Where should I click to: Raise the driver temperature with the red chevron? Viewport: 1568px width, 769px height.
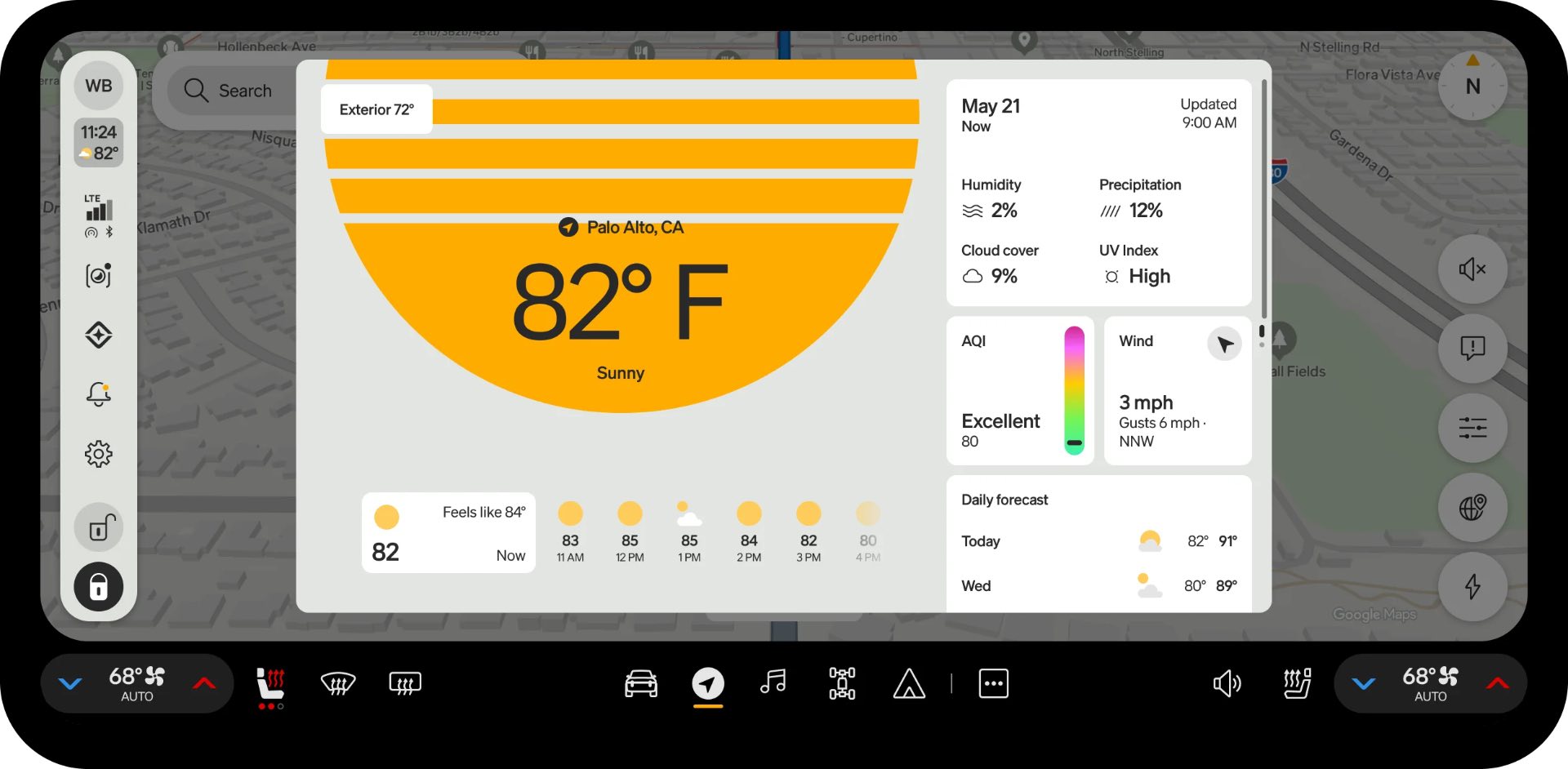click(x=204, y=683)
